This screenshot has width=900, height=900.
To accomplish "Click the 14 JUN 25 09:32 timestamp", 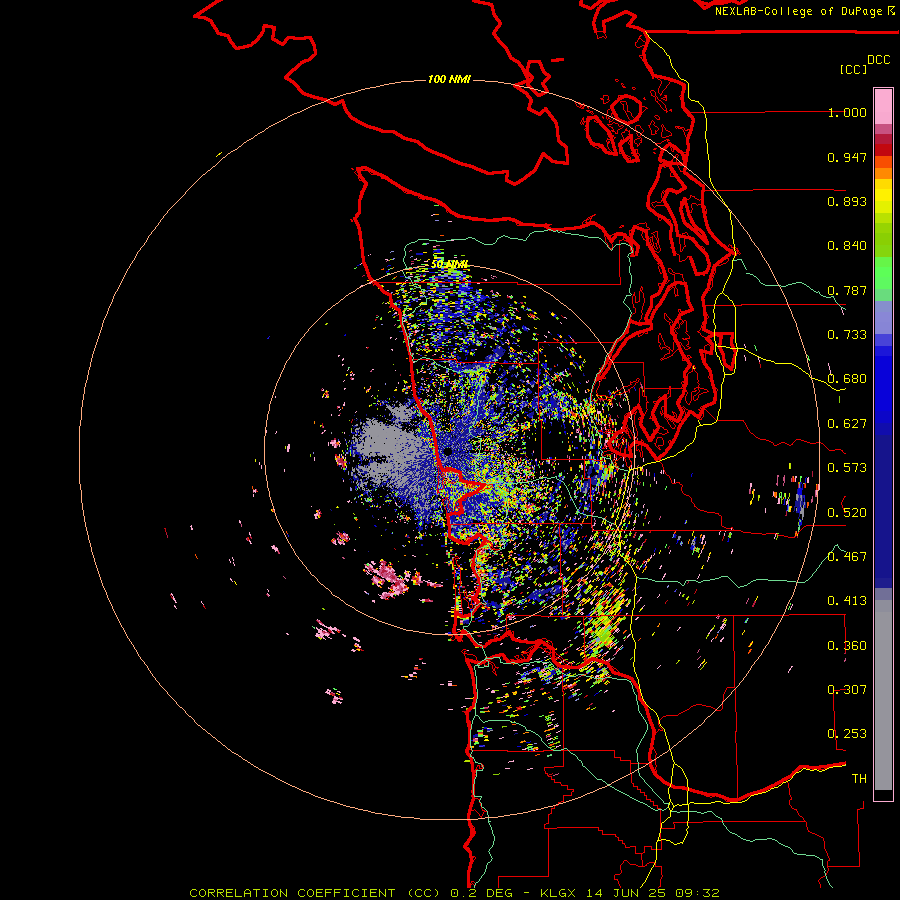I will [653, 893].
